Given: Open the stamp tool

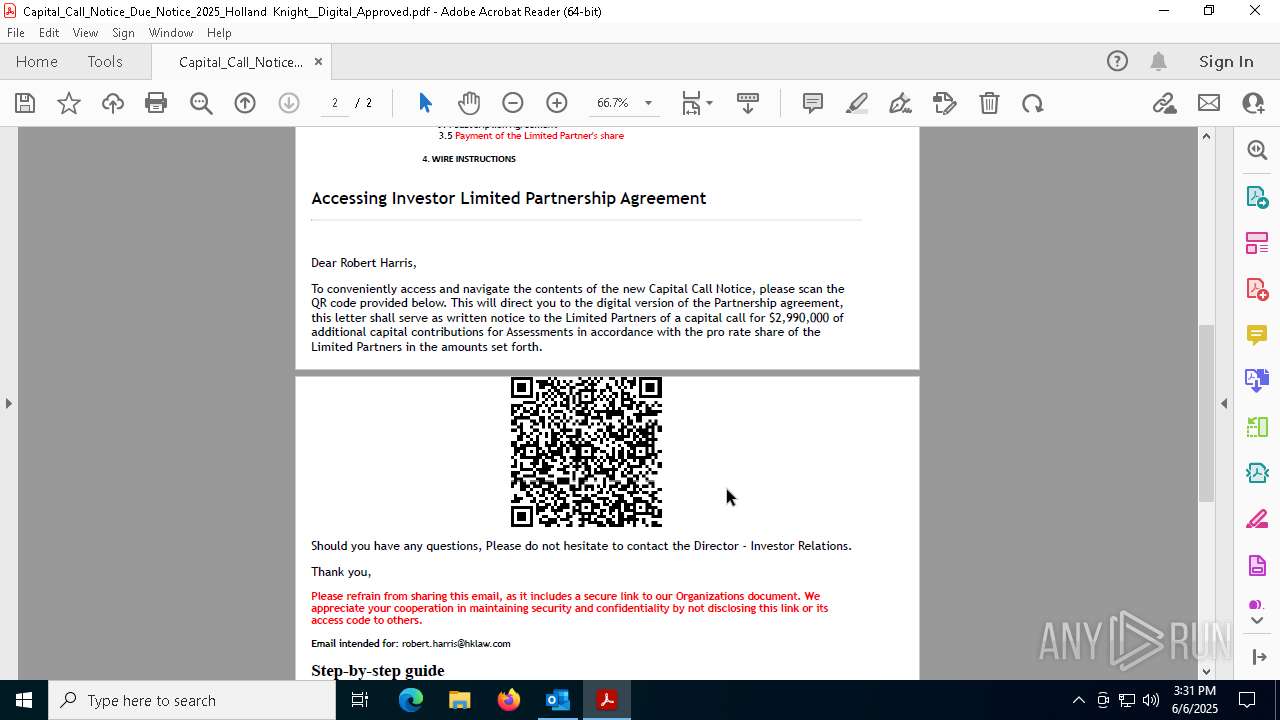Looking at the screenshot, I should (x=945, y=103).
